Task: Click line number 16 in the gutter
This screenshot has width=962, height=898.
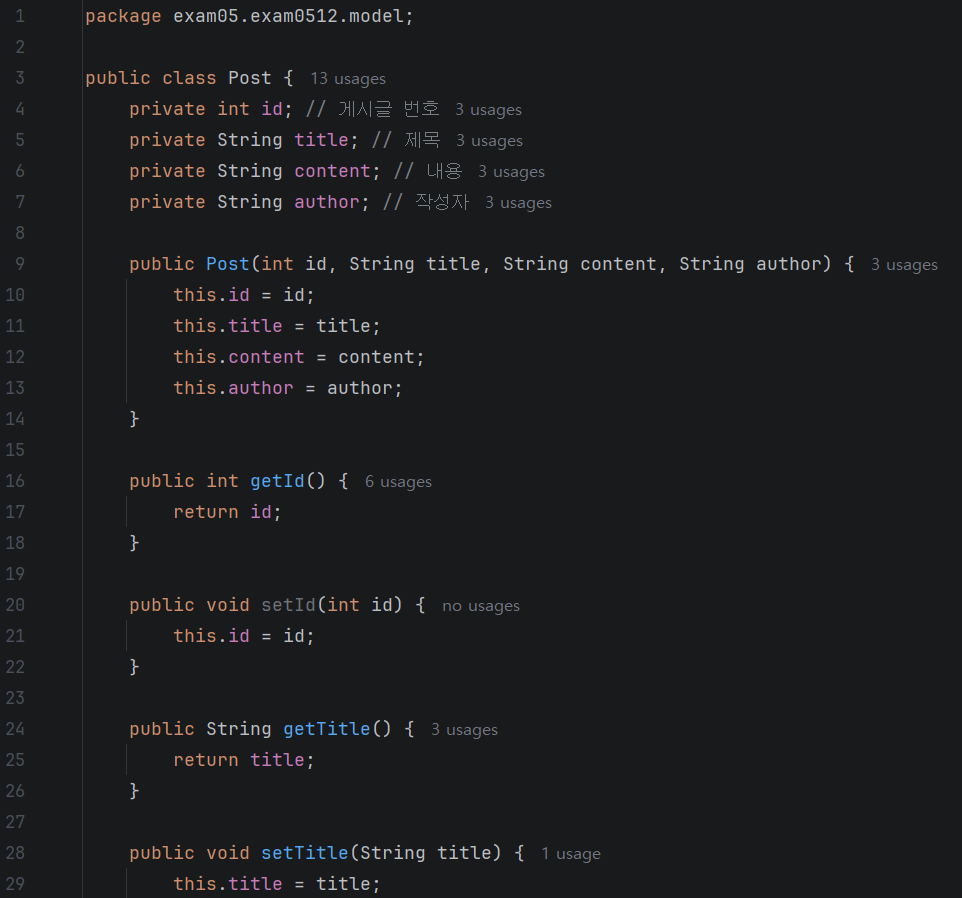Action: 15,481
